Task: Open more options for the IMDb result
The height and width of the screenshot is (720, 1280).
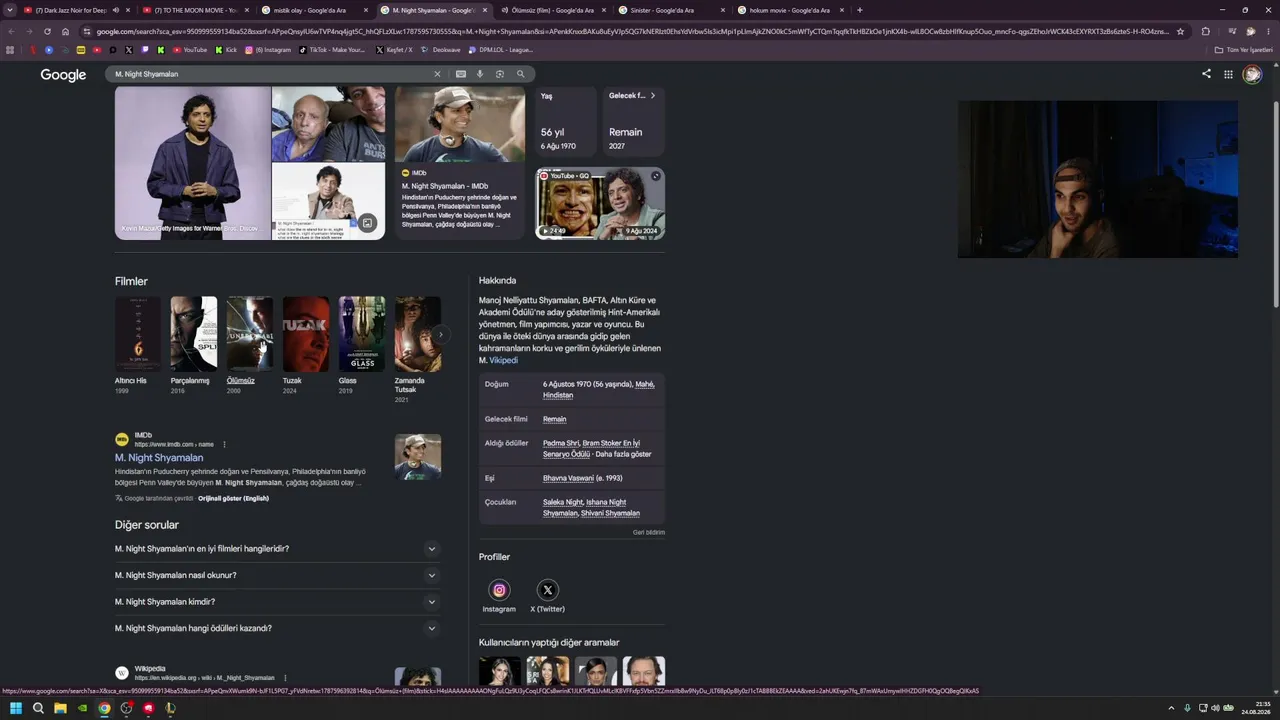Action: coord(224,444)
